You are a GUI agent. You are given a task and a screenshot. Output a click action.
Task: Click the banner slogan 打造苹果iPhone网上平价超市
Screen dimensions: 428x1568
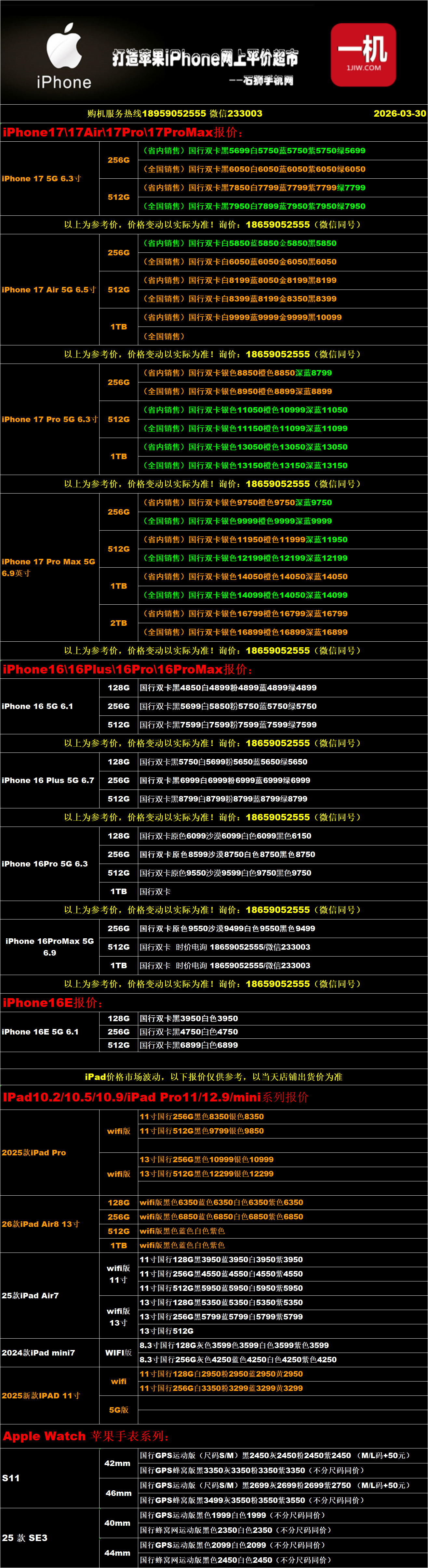click(205, 58)
